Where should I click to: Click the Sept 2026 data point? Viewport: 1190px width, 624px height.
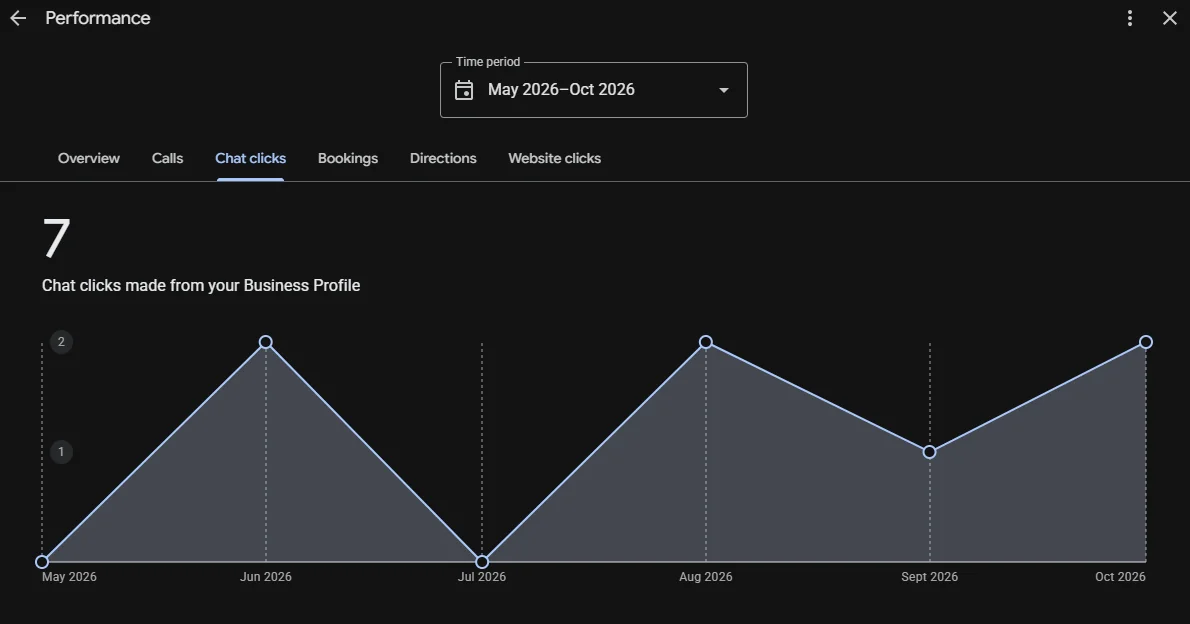[930, 452]
